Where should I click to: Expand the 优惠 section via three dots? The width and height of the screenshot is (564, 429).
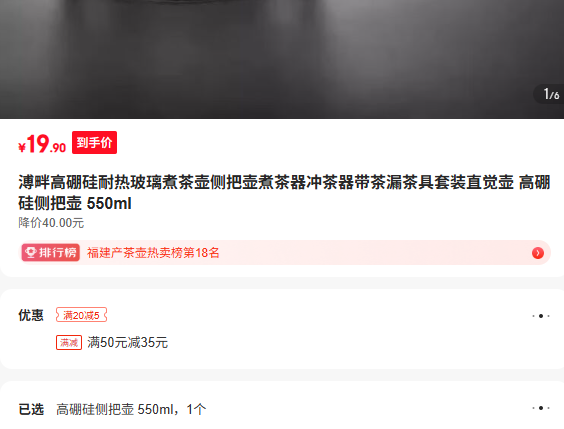click(541, 316)
